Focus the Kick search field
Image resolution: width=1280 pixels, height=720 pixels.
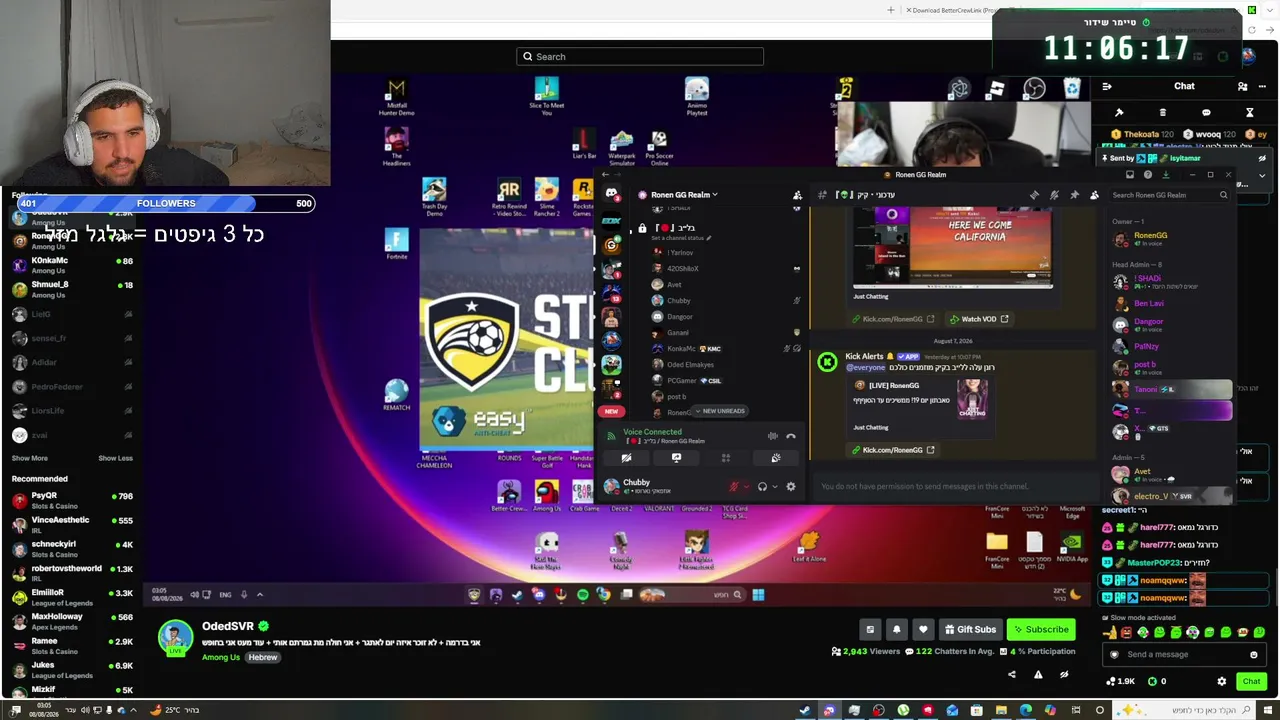point(640,57)
